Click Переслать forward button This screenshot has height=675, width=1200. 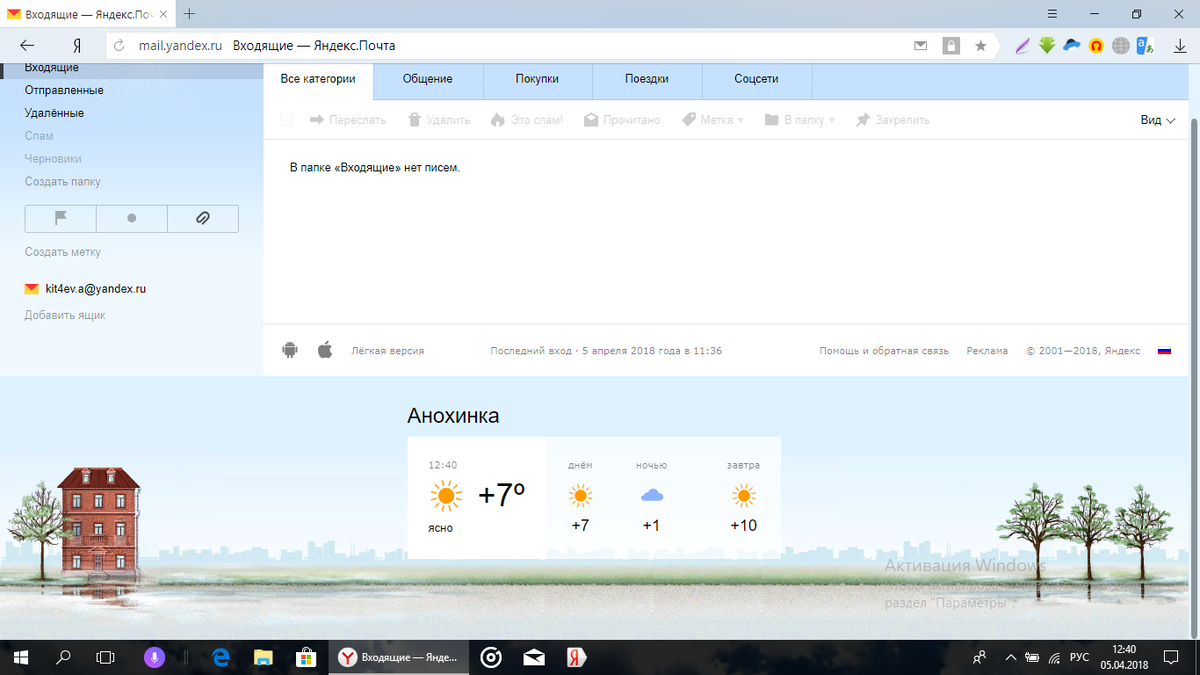347,120
